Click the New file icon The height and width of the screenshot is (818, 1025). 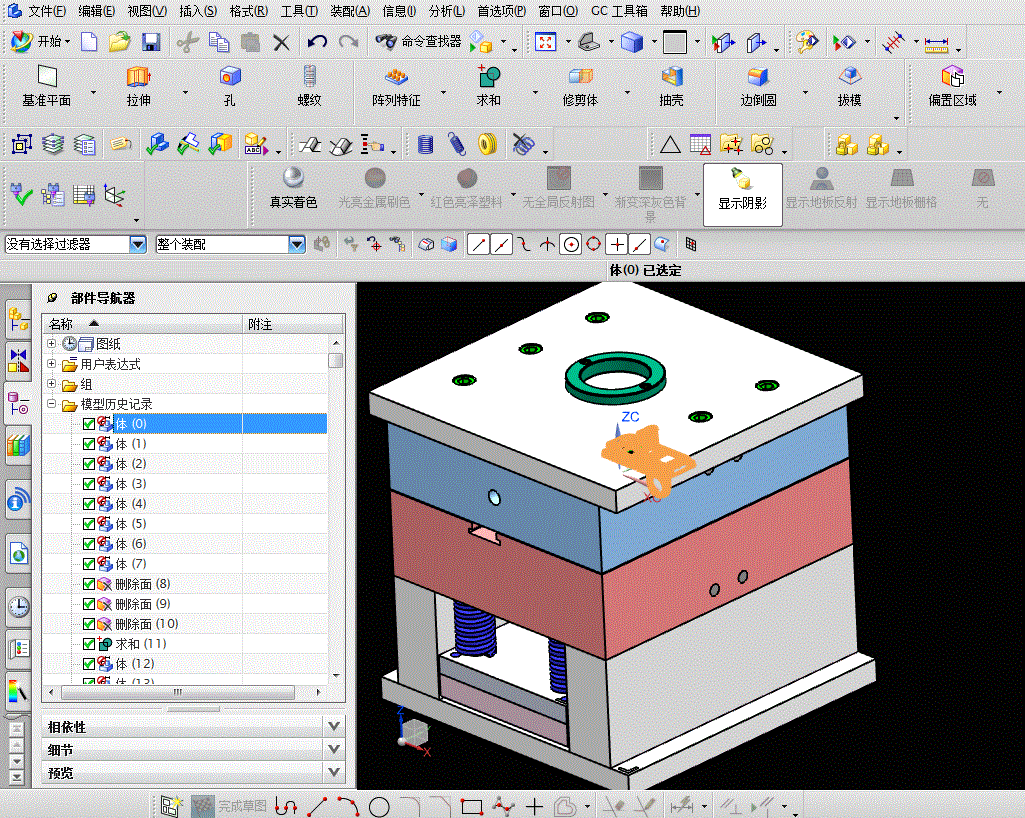89,42
